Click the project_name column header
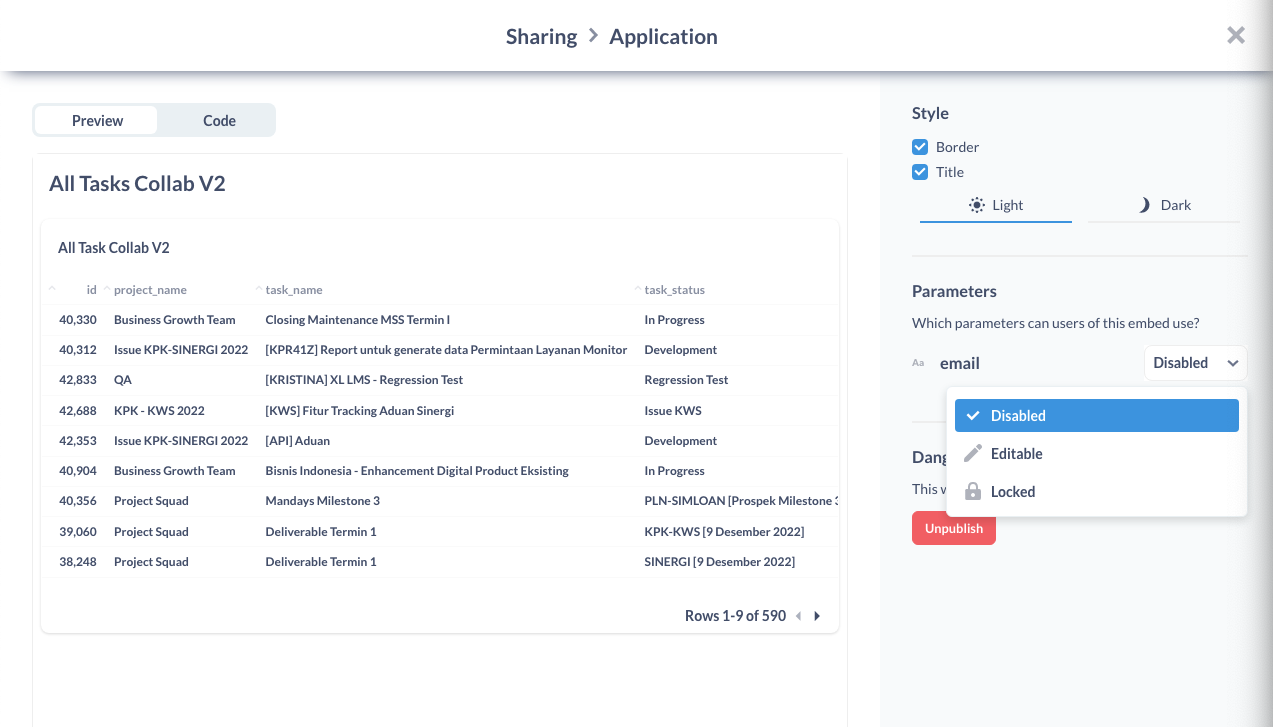Screen dimensions: 1273x727 150,290
